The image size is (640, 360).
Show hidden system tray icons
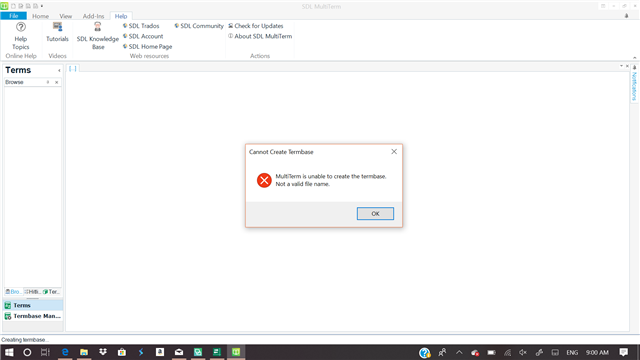[459, 353]
